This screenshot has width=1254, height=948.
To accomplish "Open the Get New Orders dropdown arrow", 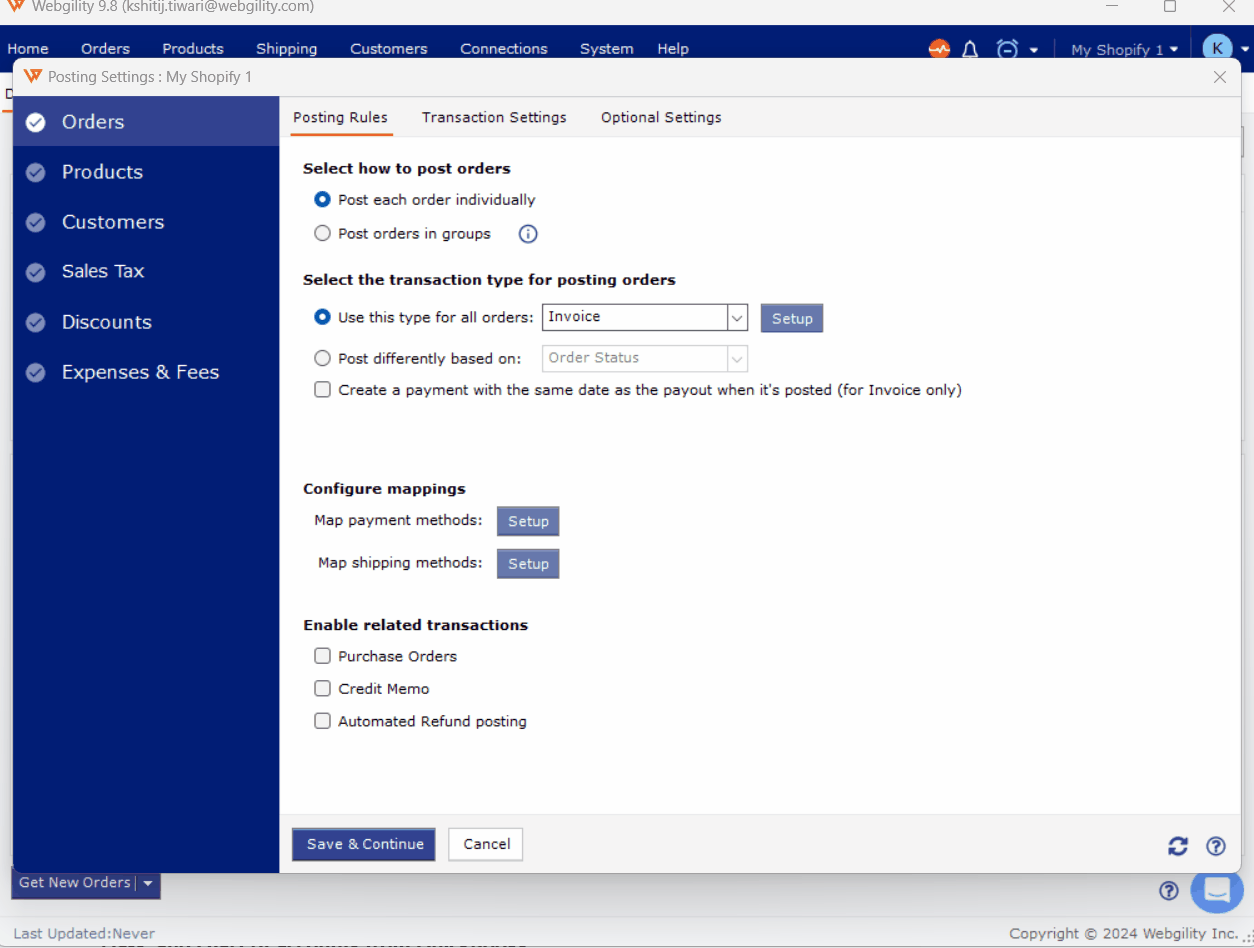I will coord(148,883).
